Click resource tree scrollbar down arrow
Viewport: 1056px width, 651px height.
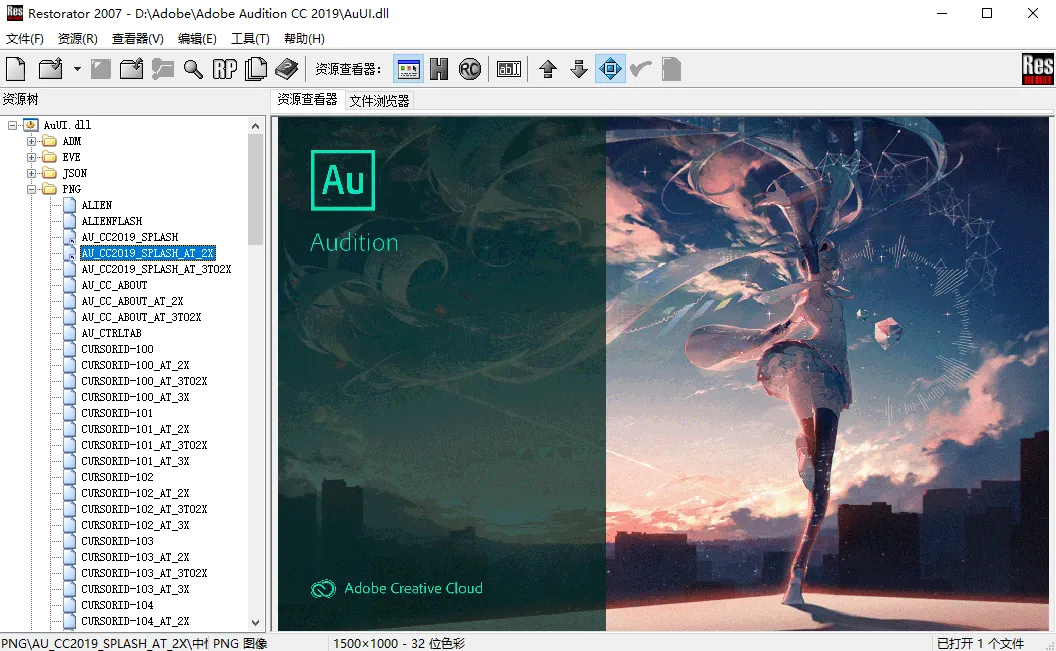coord(255,623)
